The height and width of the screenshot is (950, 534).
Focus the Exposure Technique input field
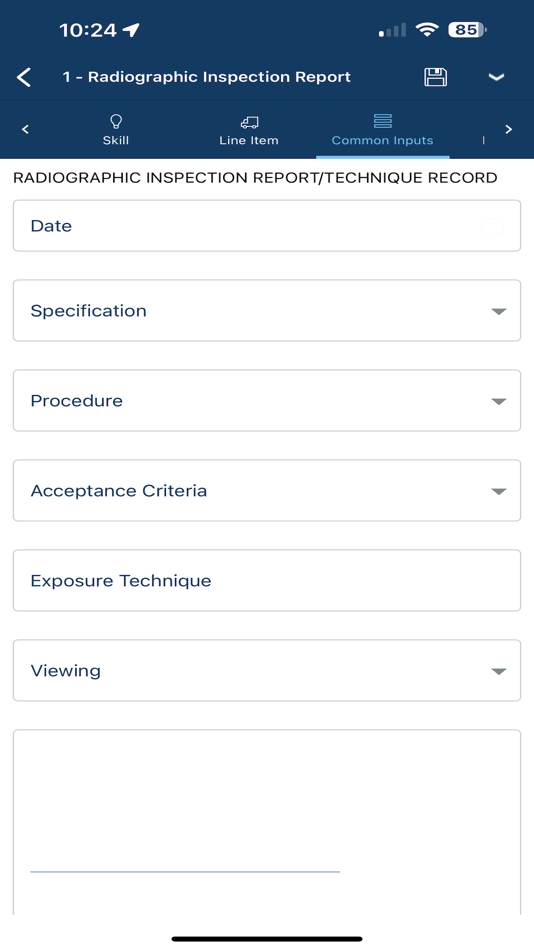tap(267, 580)
